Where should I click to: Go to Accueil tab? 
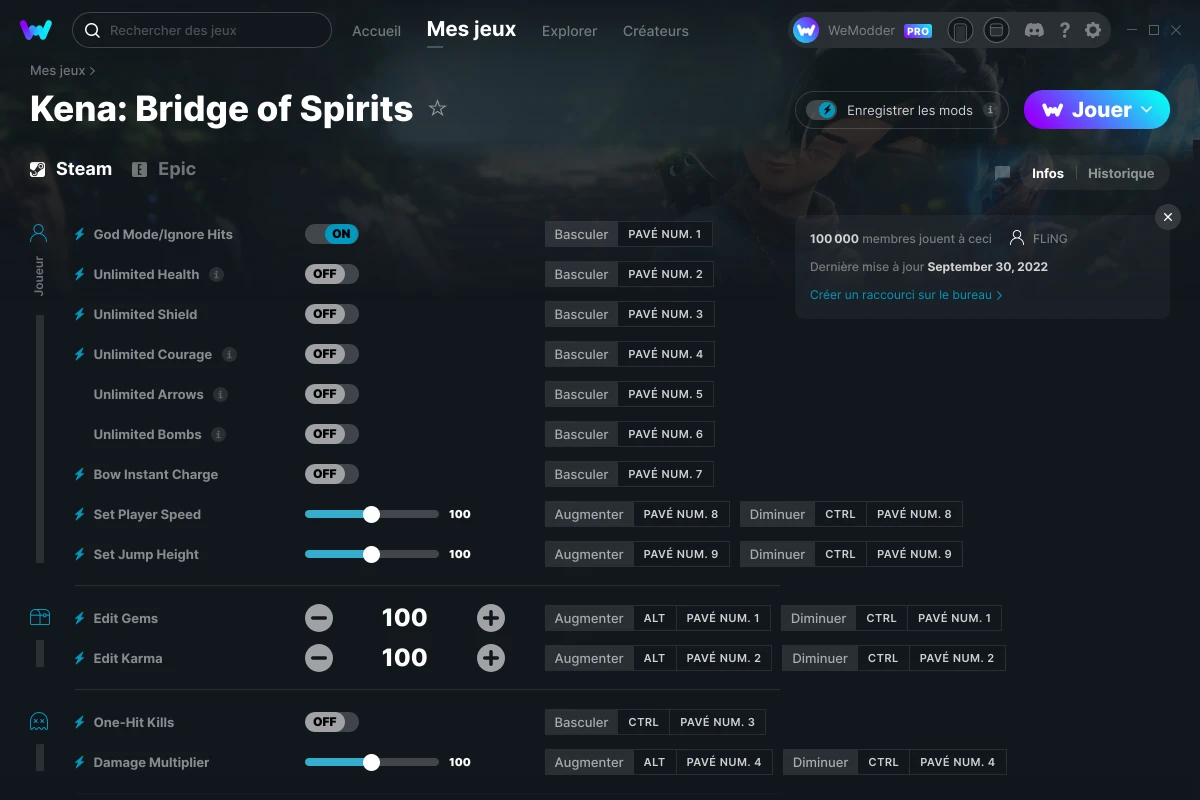pyautogui.click(x=376, y=31)
